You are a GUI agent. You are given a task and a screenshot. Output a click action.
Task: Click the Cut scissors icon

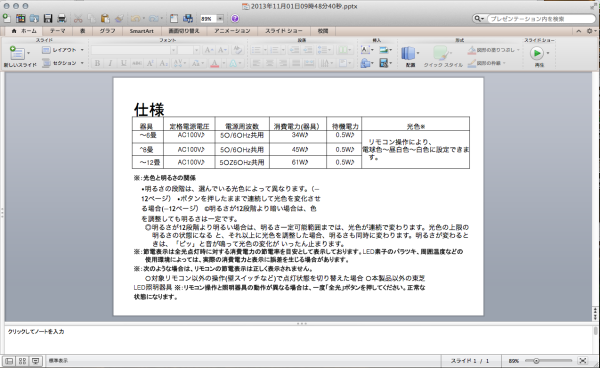(78, 18)
